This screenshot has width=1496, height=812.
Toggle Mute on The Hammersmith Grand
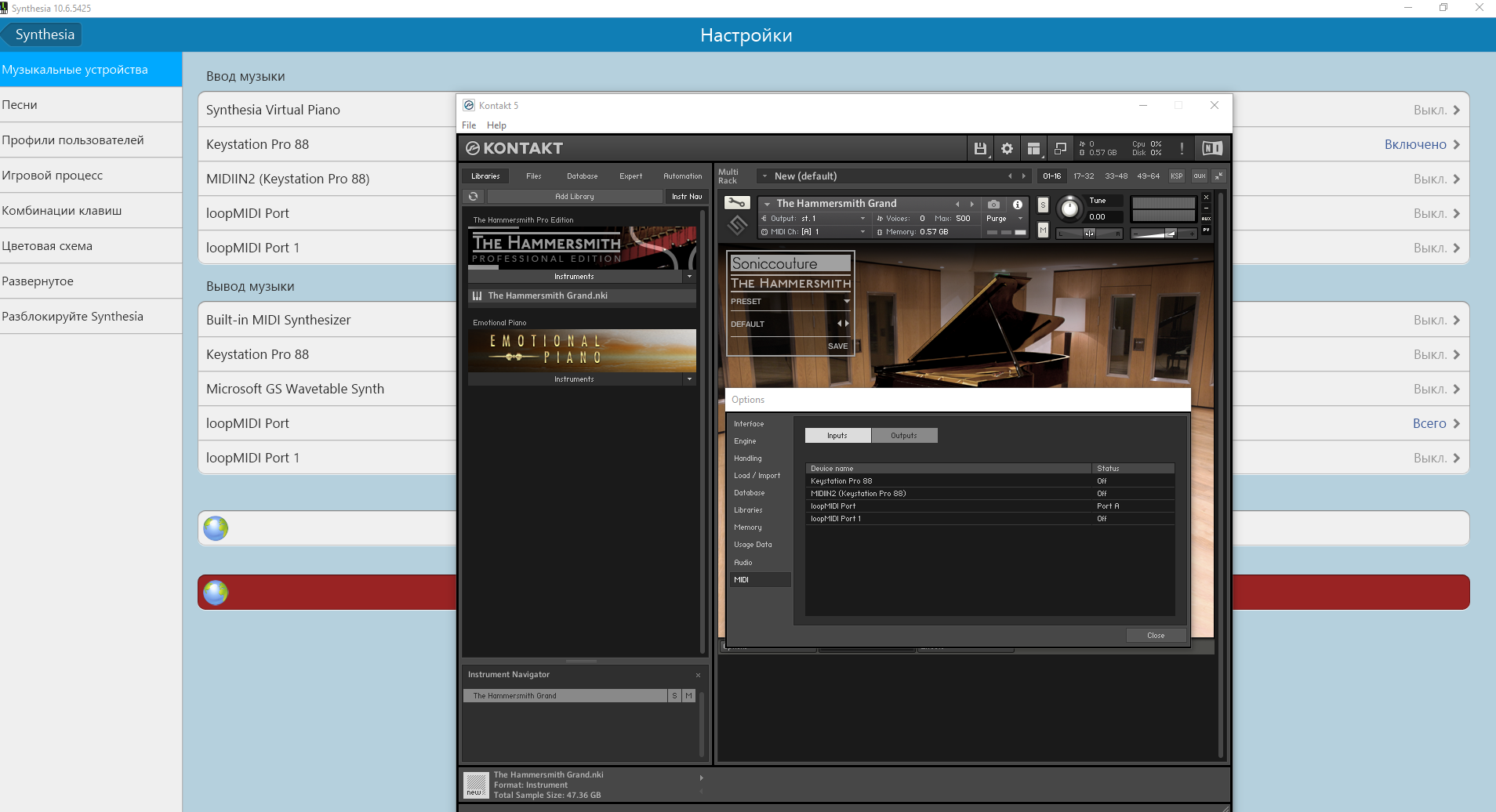click(1043, 230)
